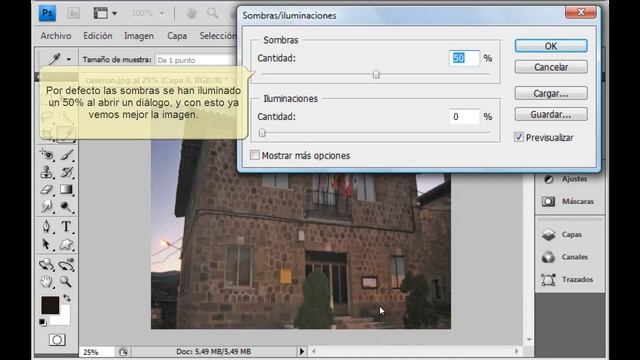
Task: Click the Iluminaciones Cantidad slider handle
Action: click(x=262, y=133)
